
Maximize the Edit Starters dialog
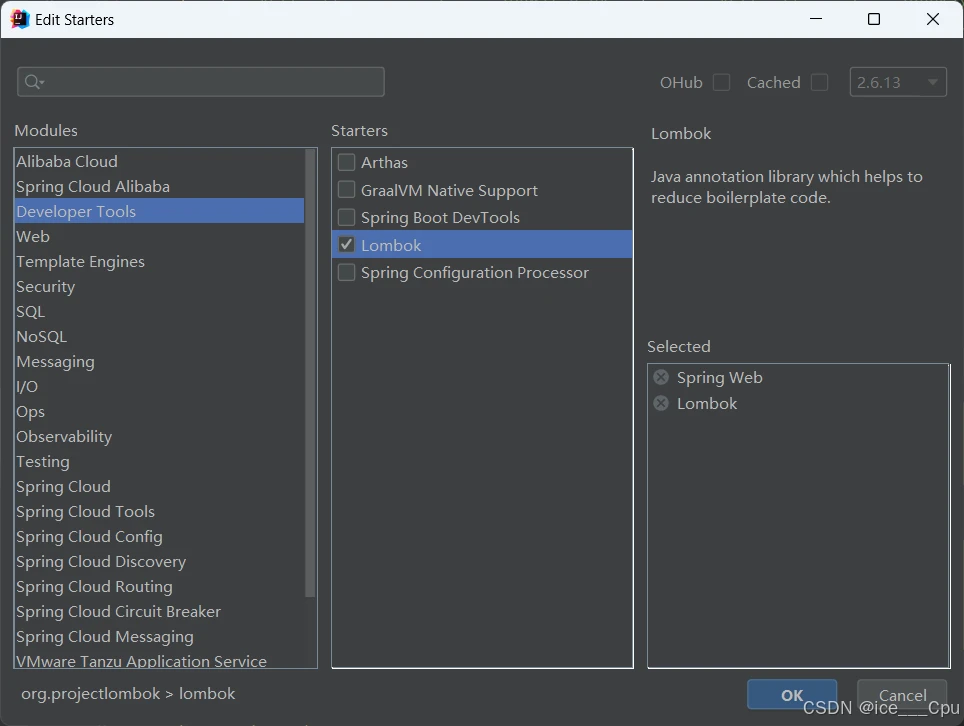(x=874, y=19)
